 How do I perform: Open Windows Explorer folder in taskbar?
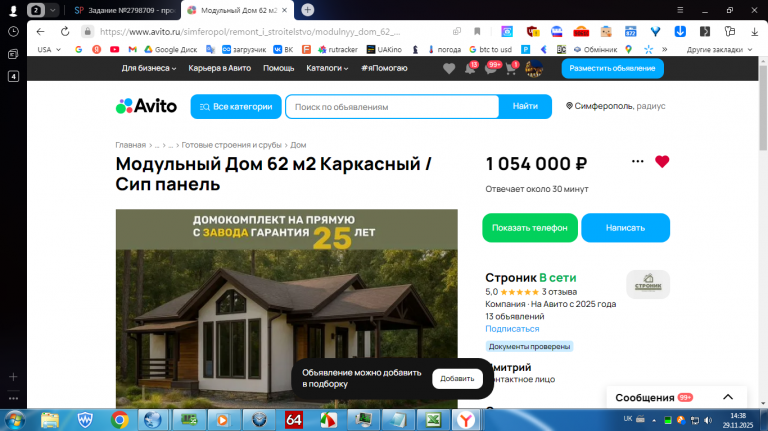[x=49, y=420]
